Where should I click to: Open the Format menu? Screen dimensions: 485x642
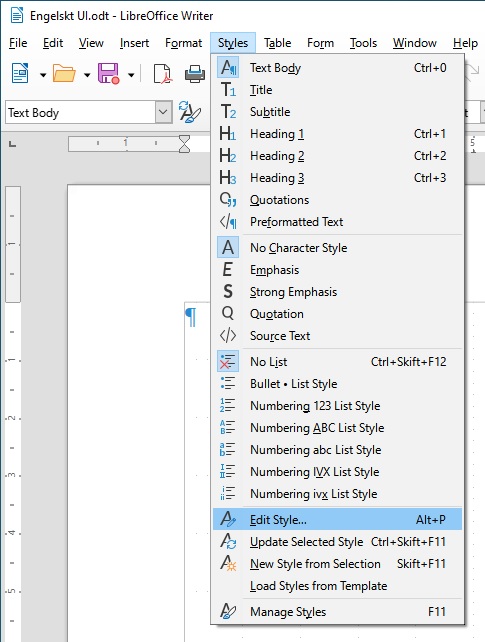click(x=183, y=43)
